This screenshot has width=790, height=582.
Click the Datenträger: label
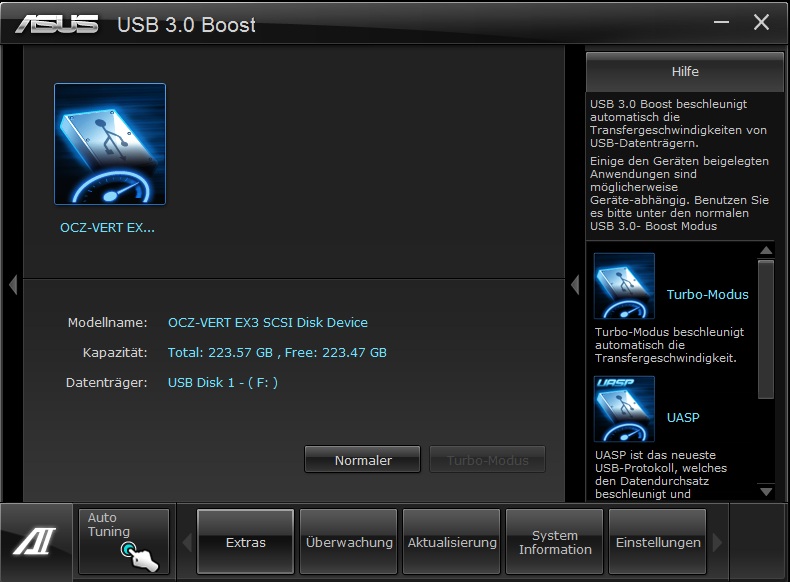pos(106,382)
